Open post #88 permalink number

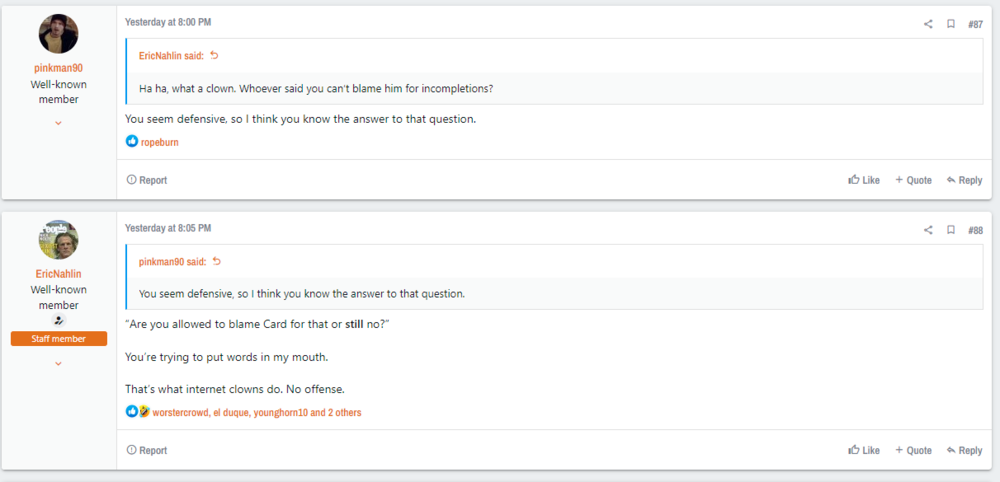(975, 230)
